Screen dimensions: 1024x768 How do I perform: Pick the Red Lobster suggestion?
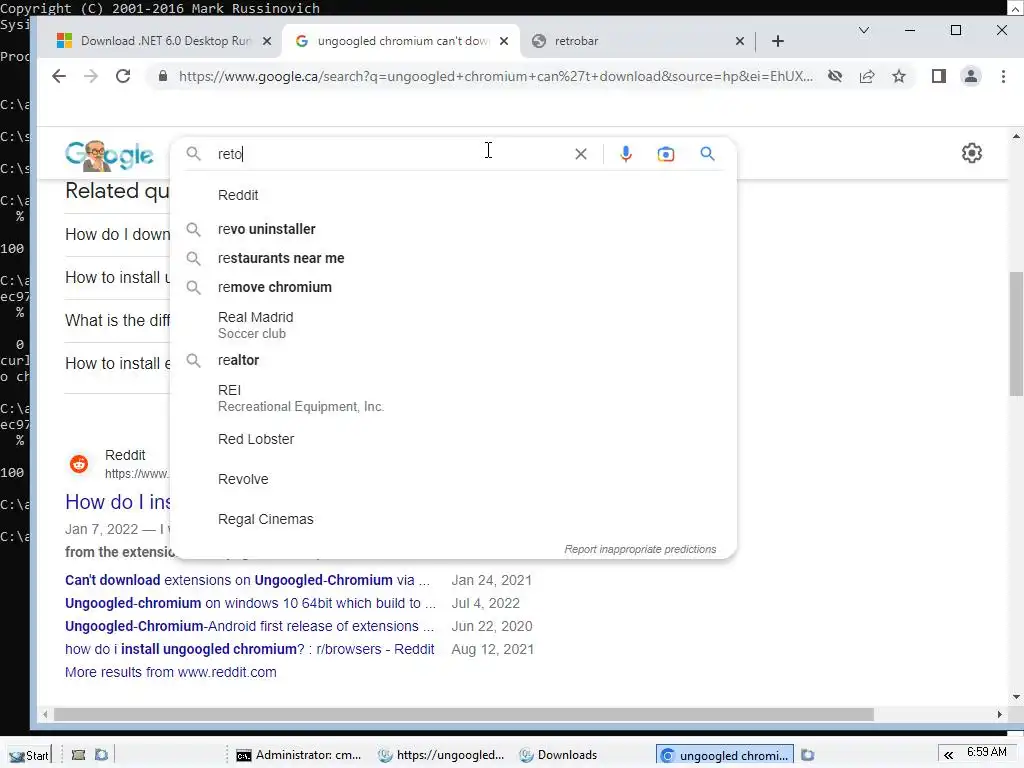[454, 440]
